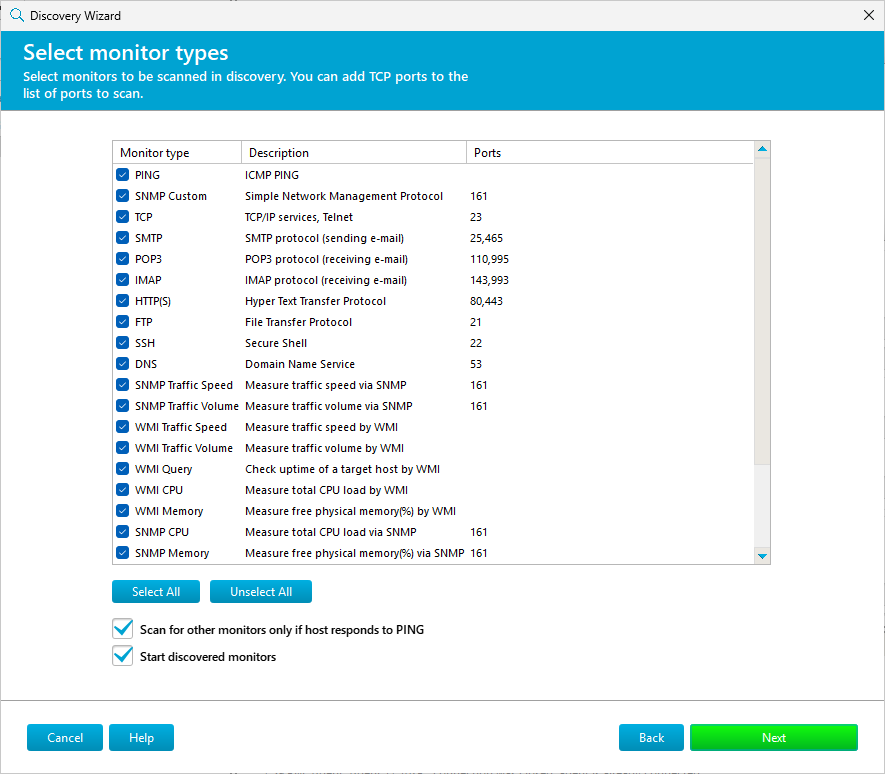Image resolution: width=885 pixels, height=774 pixels.
Task: Uncheck the SNMP Traffic Volume checkbox
Action: coord(122,406)
